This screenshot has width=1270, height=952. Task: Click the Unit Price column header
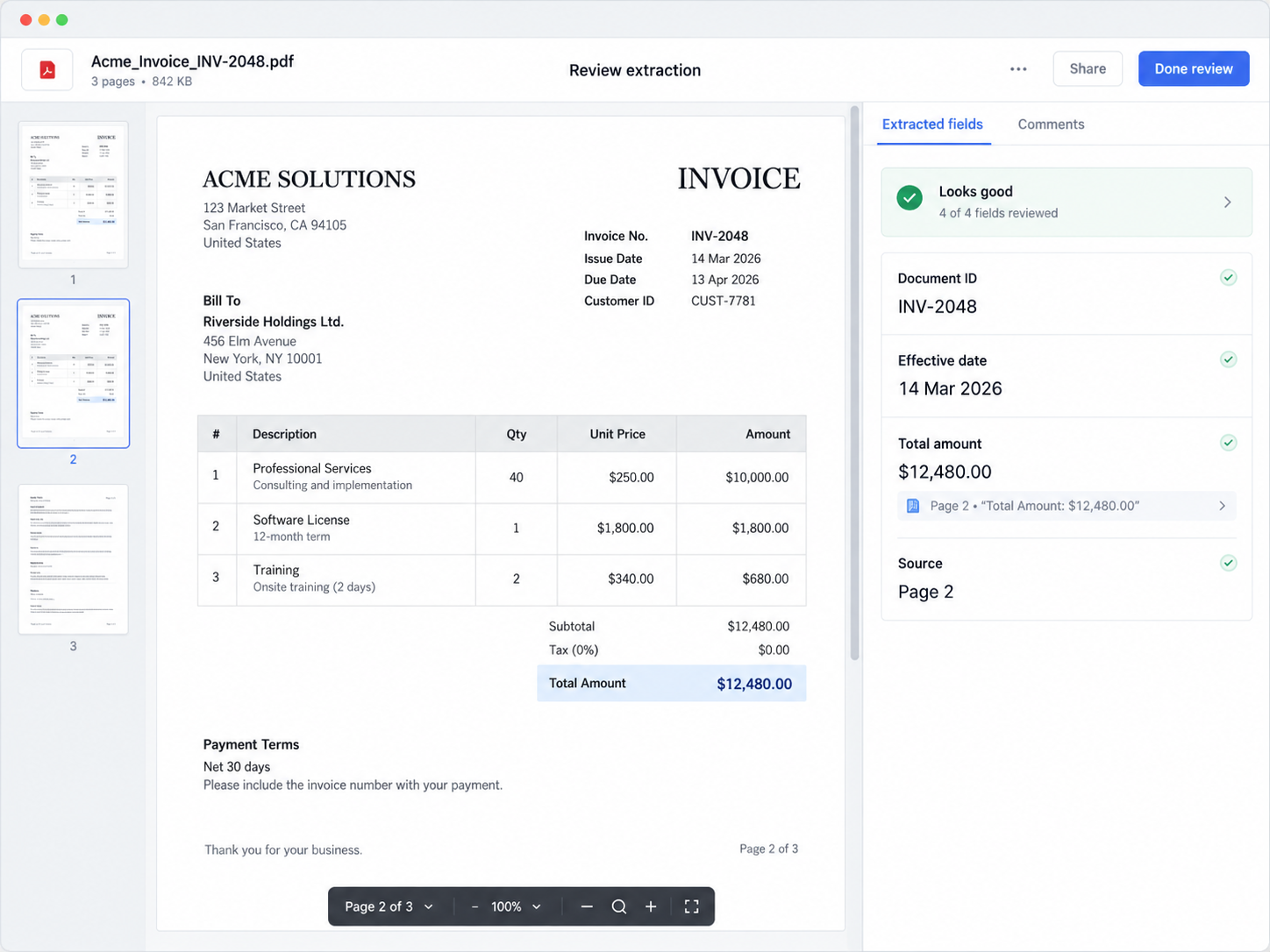(x=617, y=434)
